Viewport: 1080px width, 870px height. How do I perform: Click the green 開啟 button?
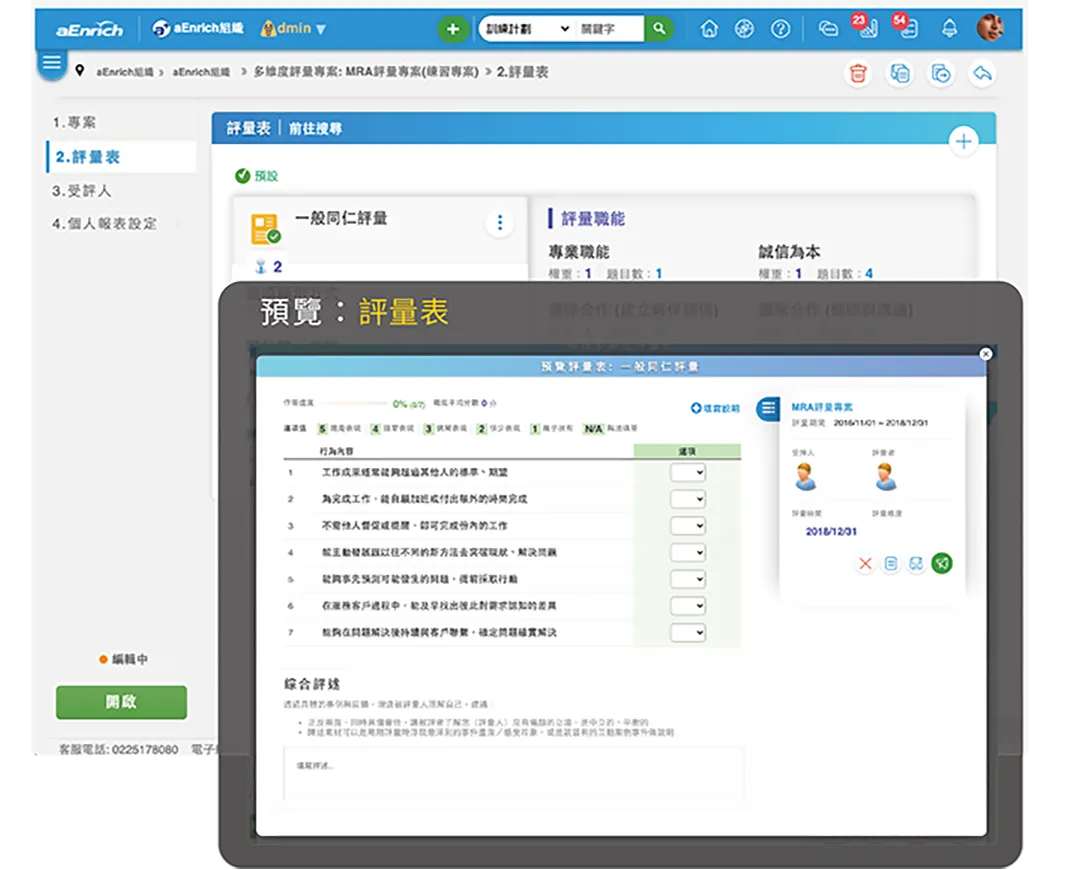tap(121, 702)
